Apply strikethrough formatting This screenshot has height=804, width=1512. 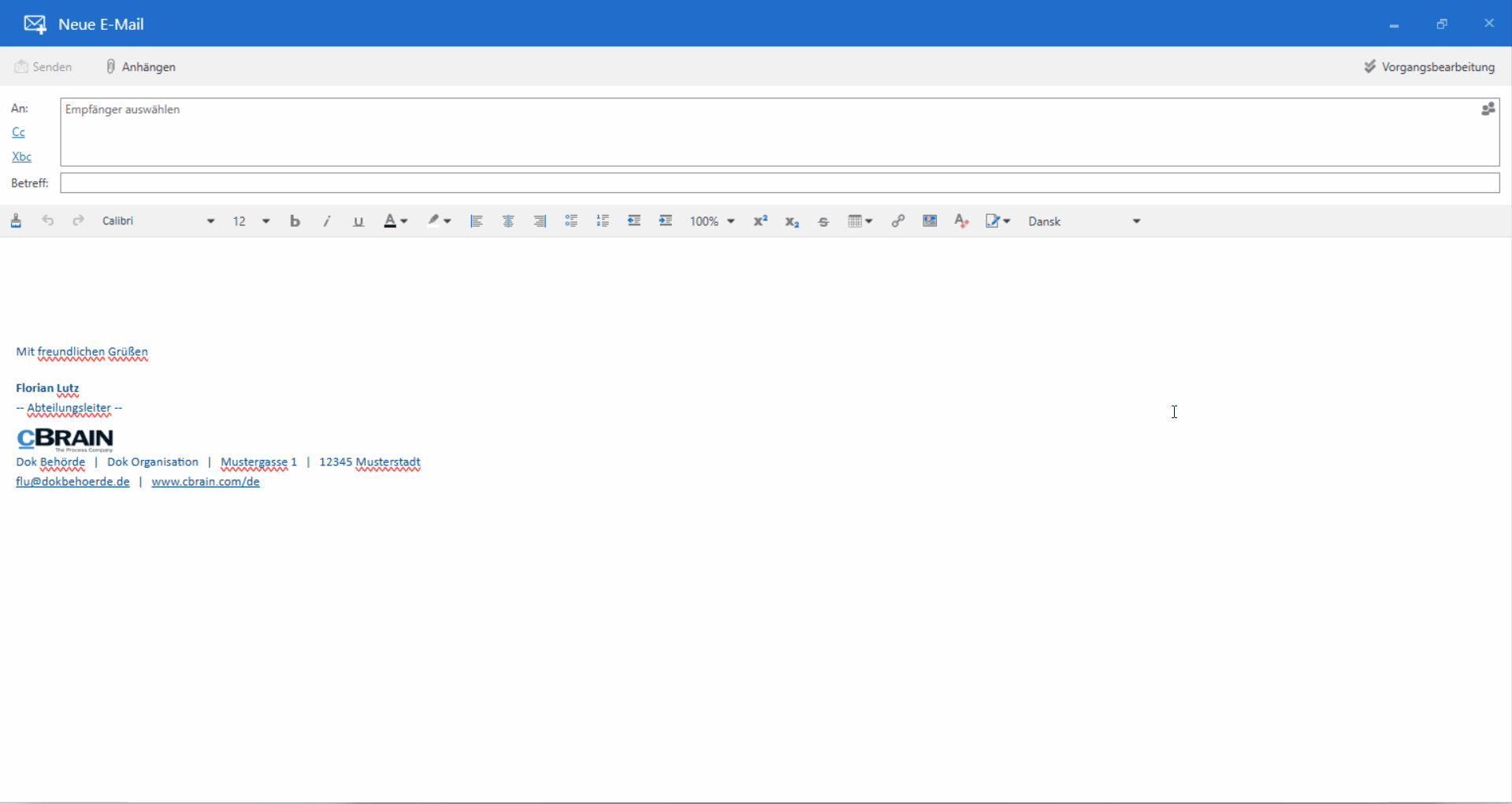(x=823, y=221)
